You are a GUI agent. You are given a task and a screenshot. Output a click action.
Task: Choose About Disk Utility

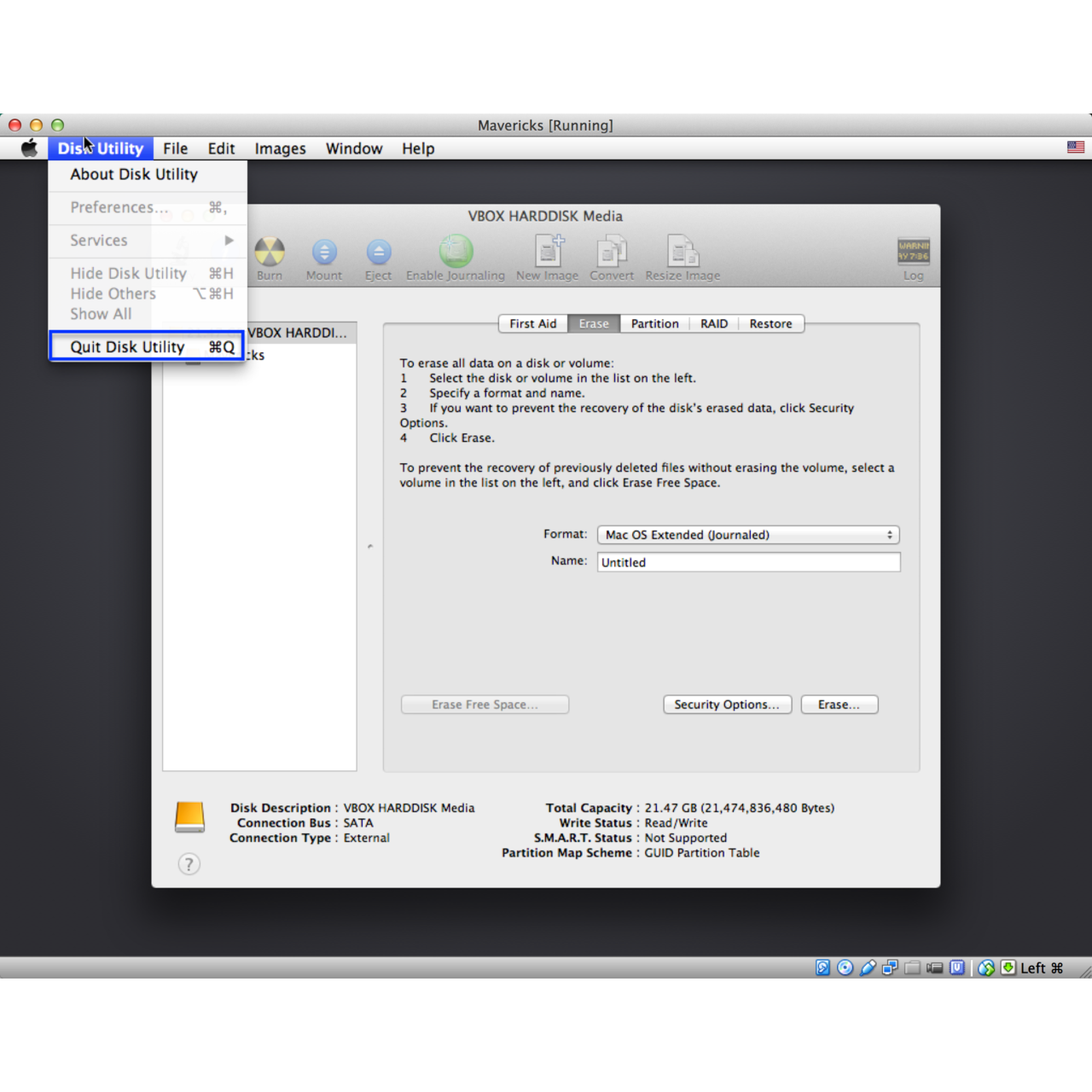(x=134, y=174)
